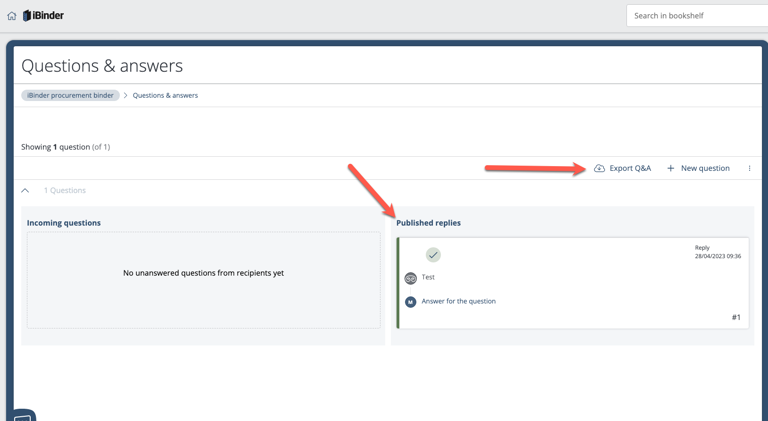Click the 1 Questions group label
768x421 pixels.
click(x=65, y=190)
